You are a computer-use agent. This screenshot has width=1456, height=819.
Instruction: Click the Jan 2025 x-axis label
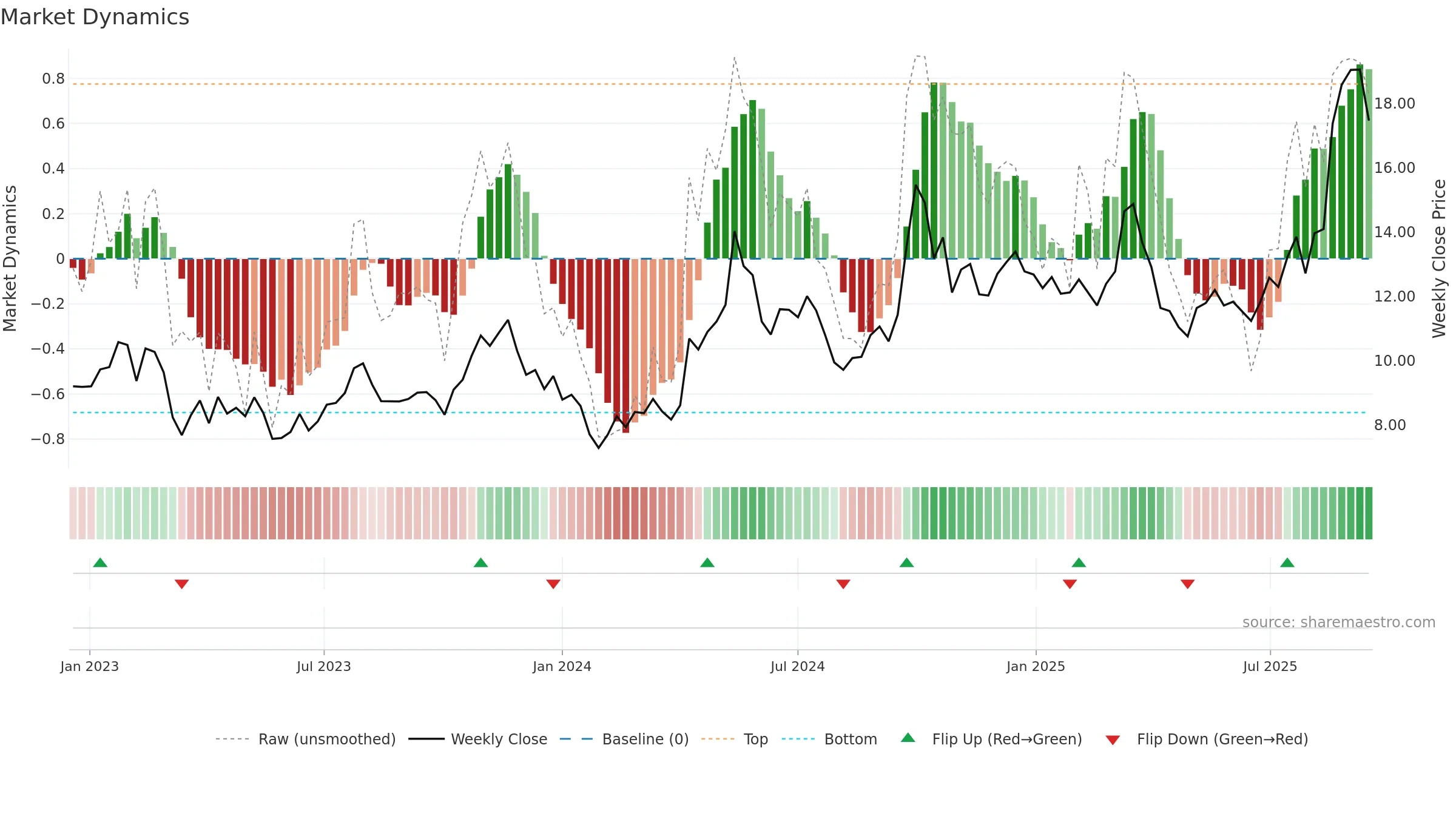[1036, 666]
